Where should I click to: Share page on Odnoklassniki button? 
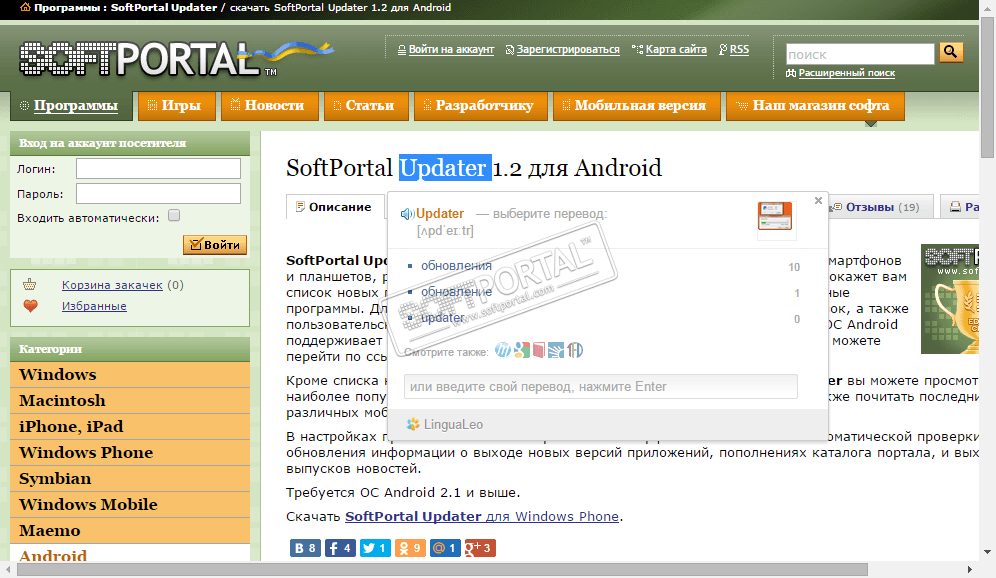click(410, 548)
